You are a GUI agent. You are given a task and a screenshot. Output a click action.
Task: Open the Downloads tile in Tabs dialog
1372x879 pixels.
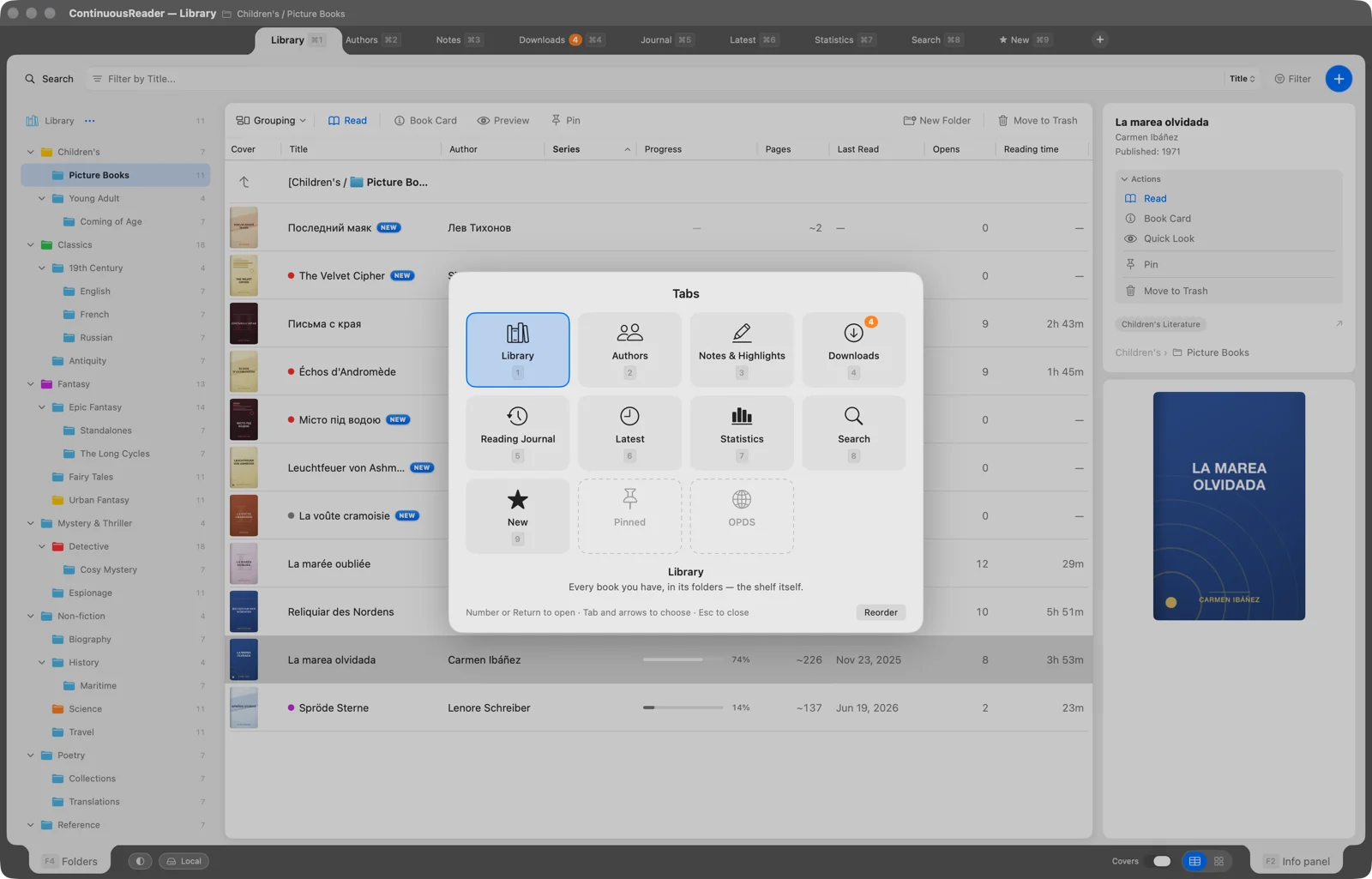[x=853, y=350]
